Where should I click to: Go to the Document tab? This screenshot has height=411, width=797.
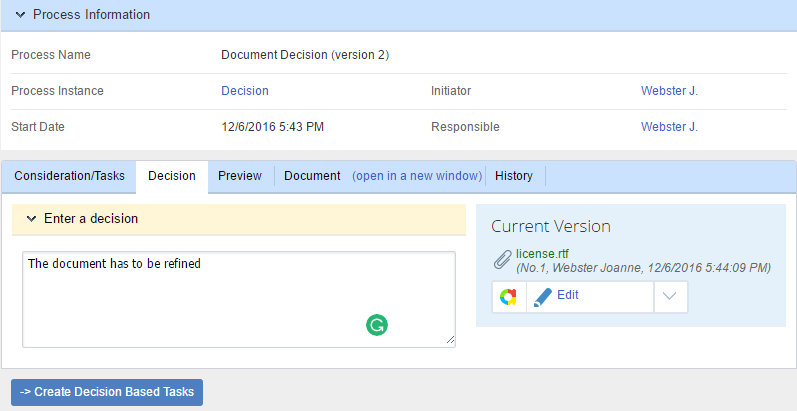[312, 176]
